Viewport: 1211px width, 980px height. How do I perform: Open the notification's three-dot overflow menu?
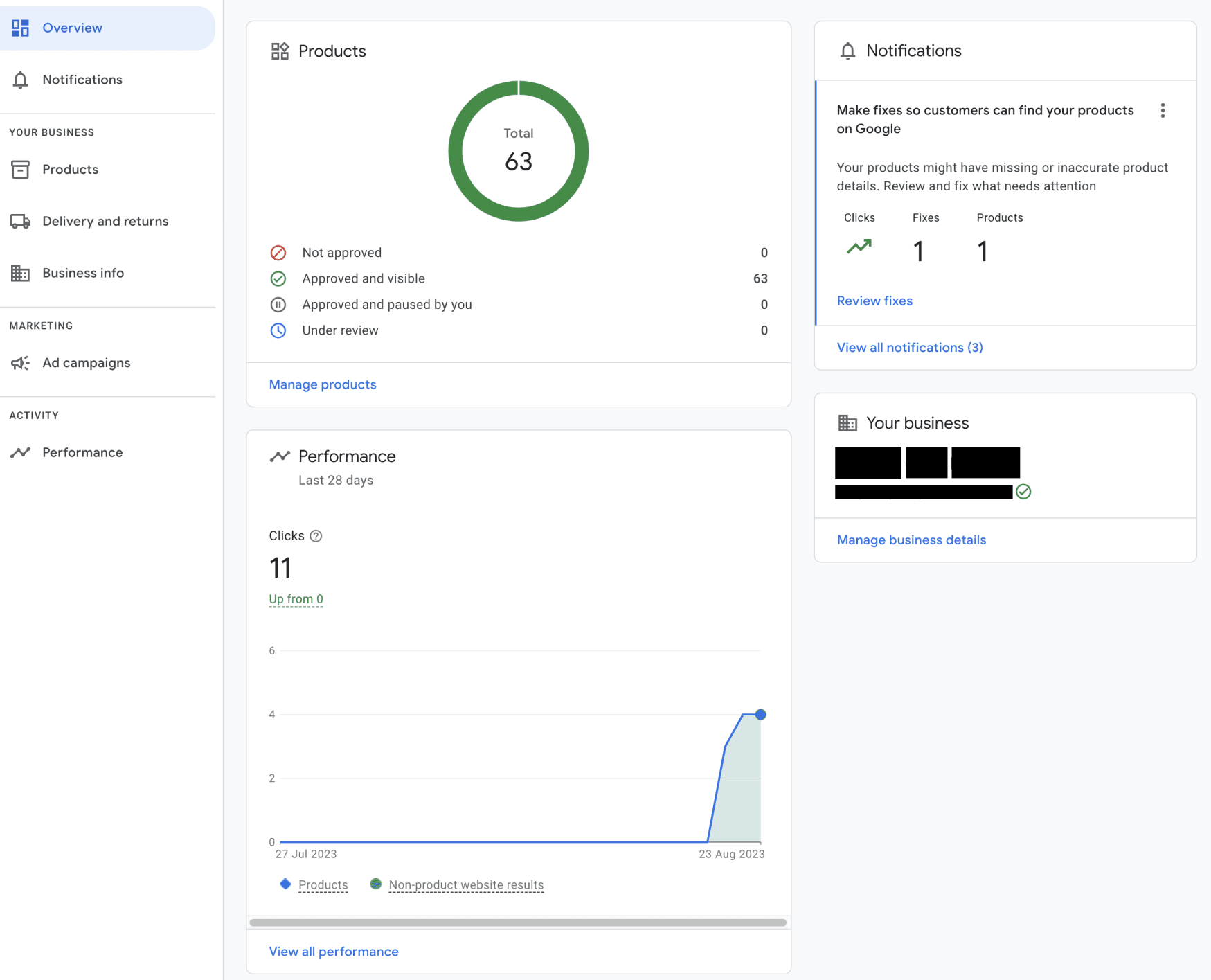[x=1163, y=110]
